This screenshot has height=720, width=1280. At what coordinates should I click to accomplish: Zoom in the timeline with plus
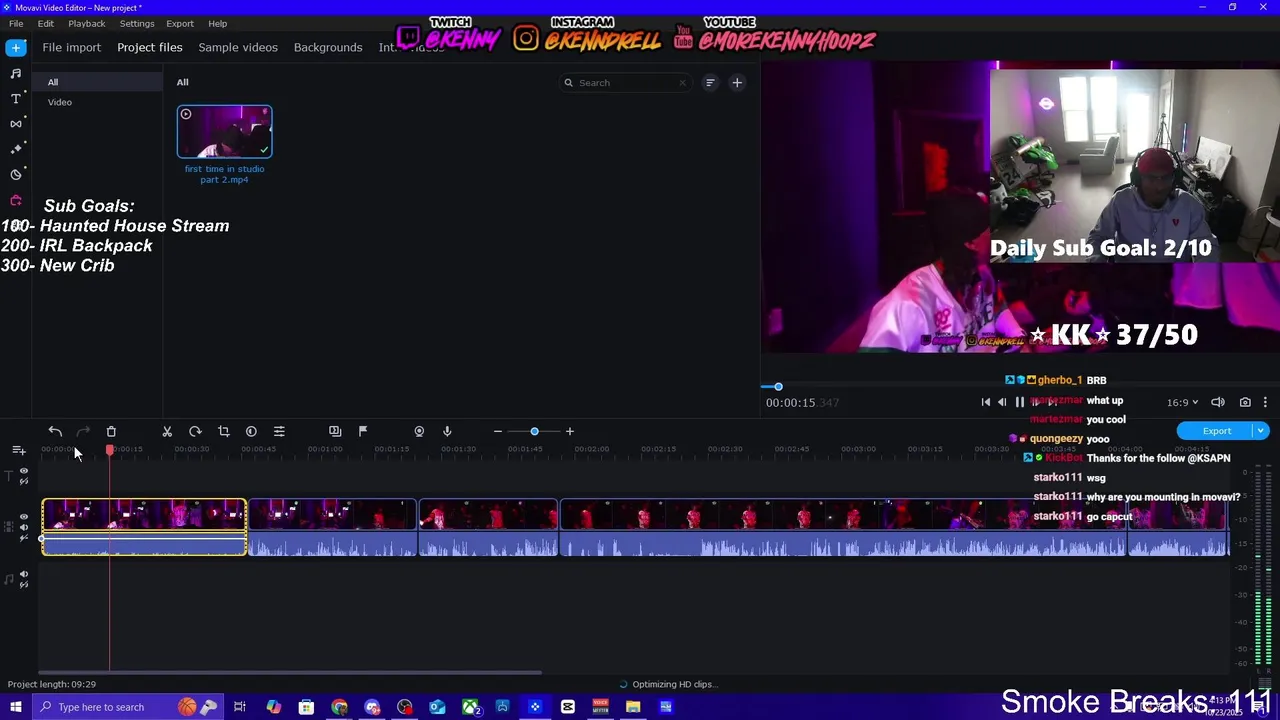point(570,431)
